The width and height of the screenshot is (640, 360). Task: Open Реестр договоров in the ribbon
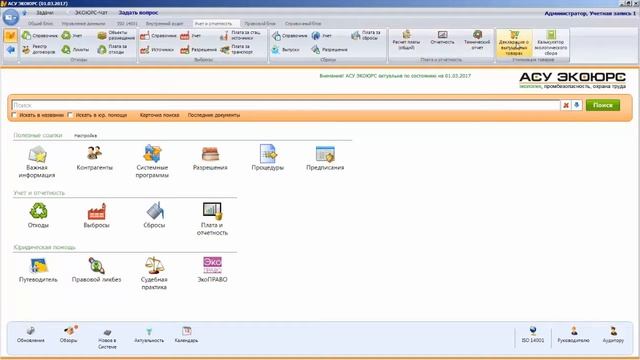[x=39, y=50]
